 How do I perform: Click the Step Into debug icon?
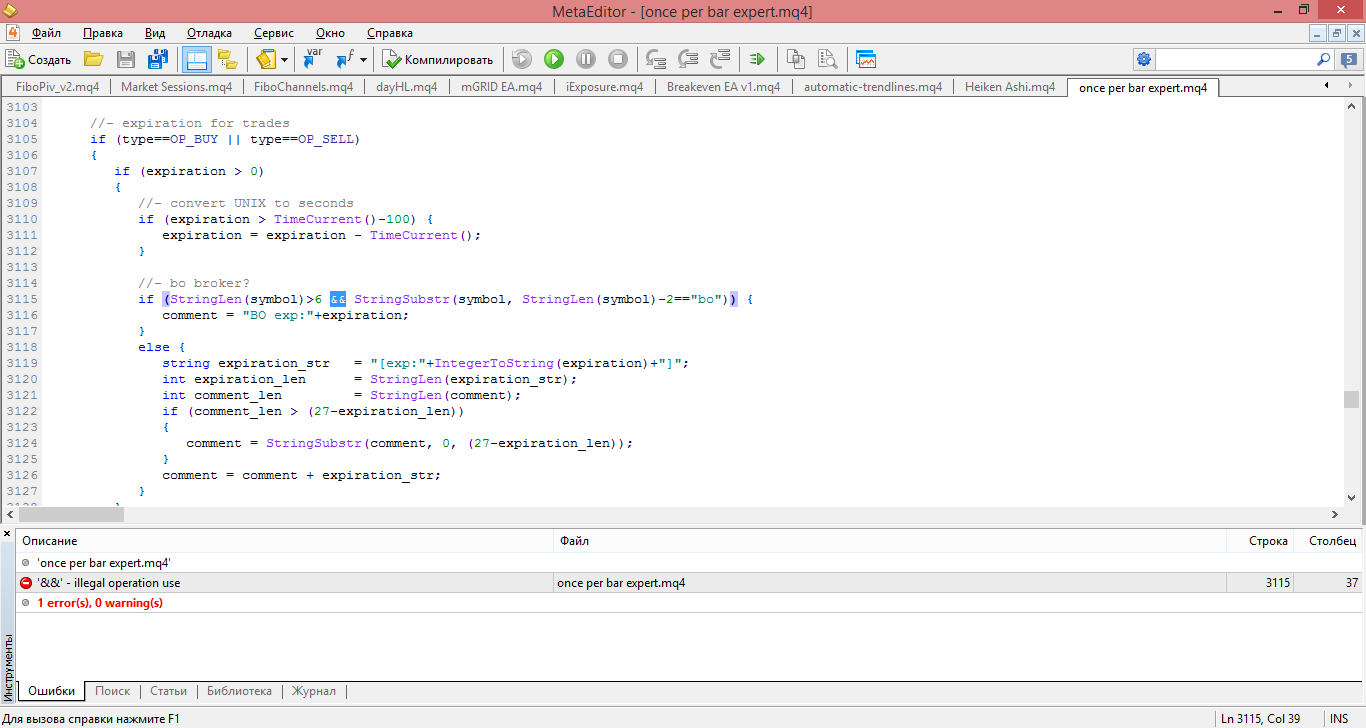[656, 60]
